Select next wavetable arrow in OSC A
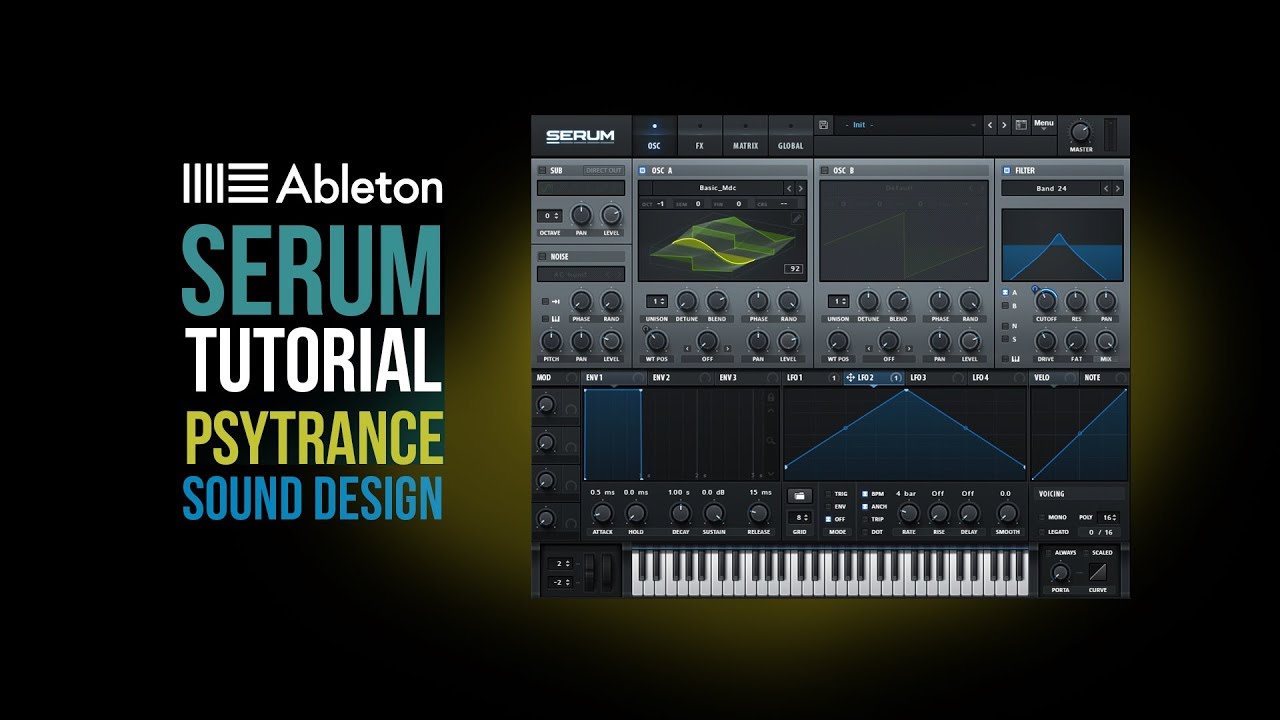1280x720 pixels. (x=800, y=188)
